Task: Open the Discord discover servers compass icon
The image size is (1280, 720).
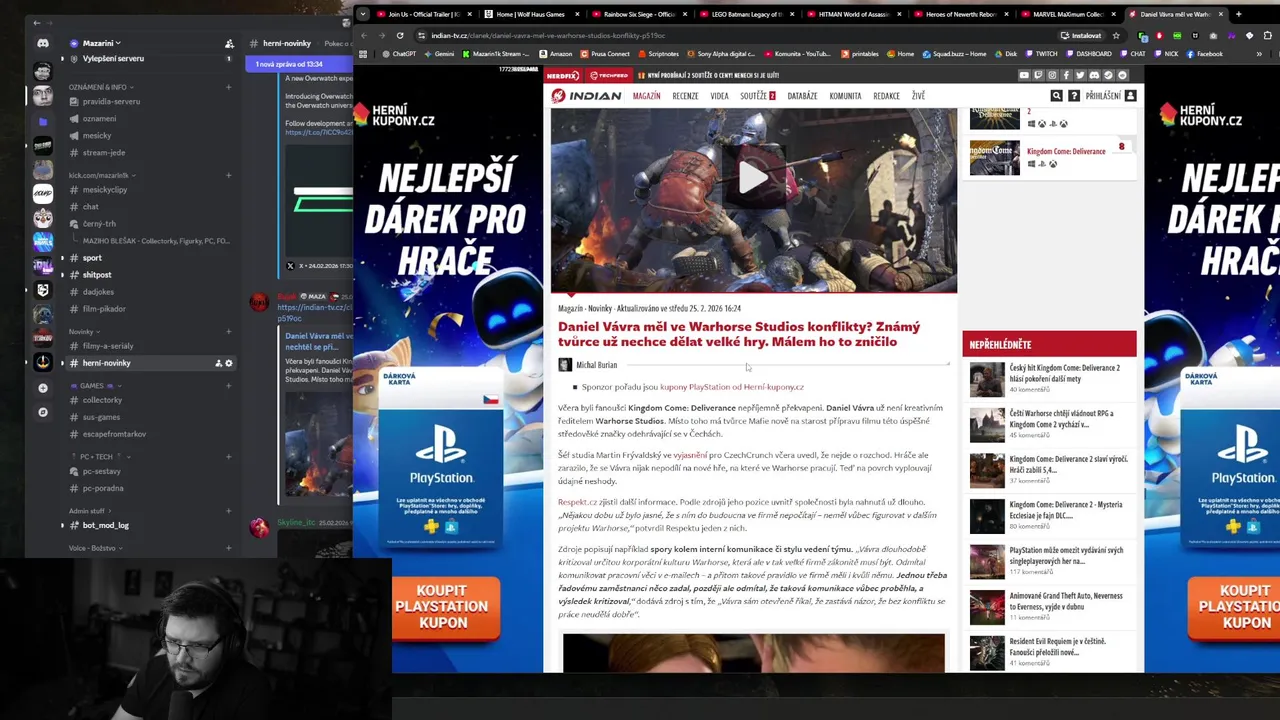Action: [42, 412]
